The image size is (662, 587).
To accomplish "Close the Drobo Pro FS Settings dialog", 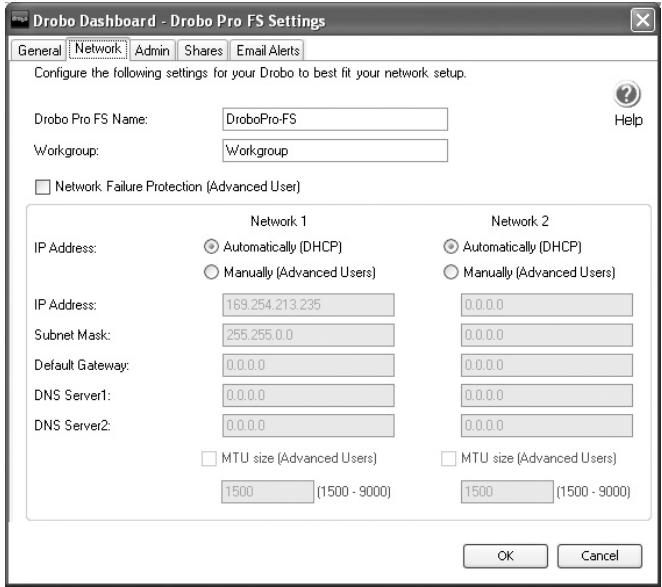I will (643, 20).
